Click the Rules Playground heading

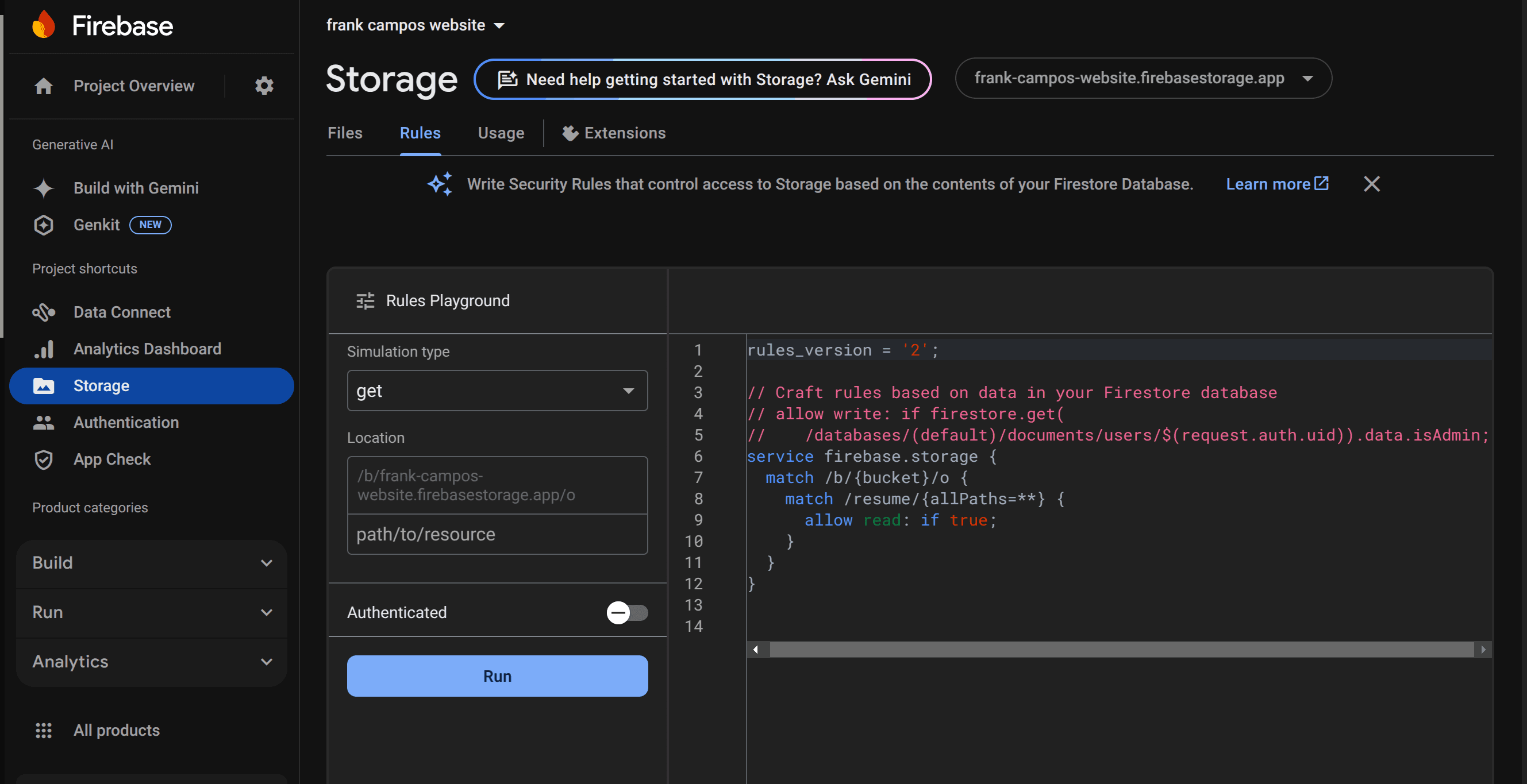click(448, 301)
